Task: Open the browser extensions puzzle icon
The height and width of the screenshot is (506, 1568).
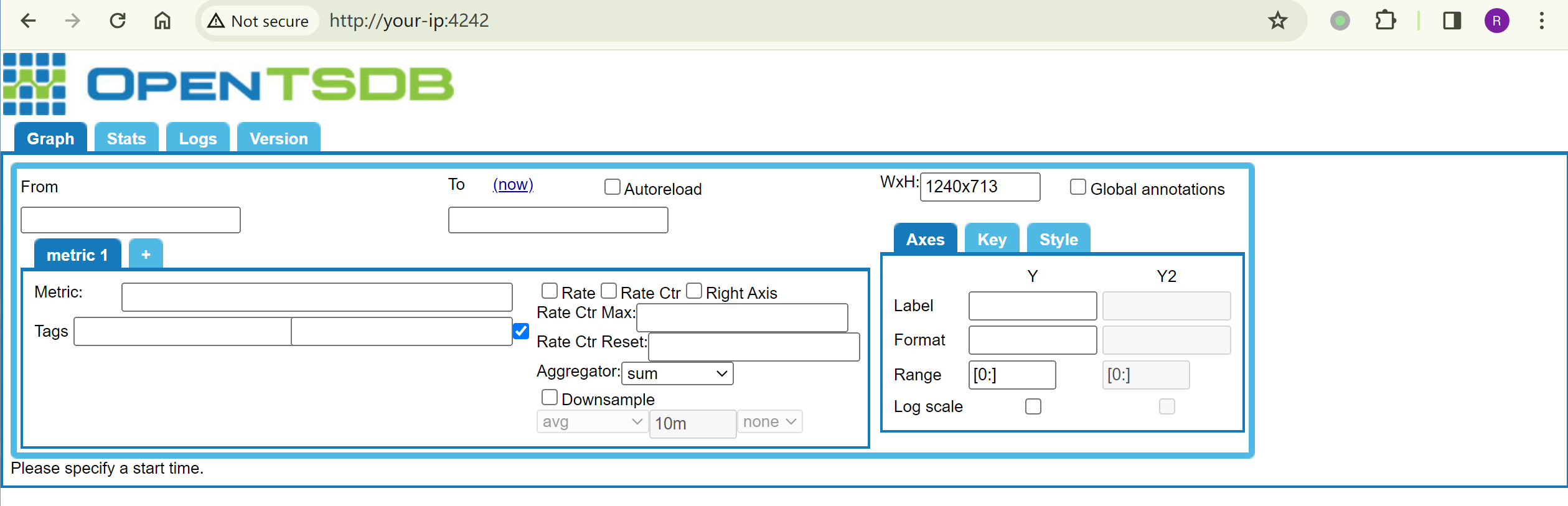Action: [x=1385, y=21]
